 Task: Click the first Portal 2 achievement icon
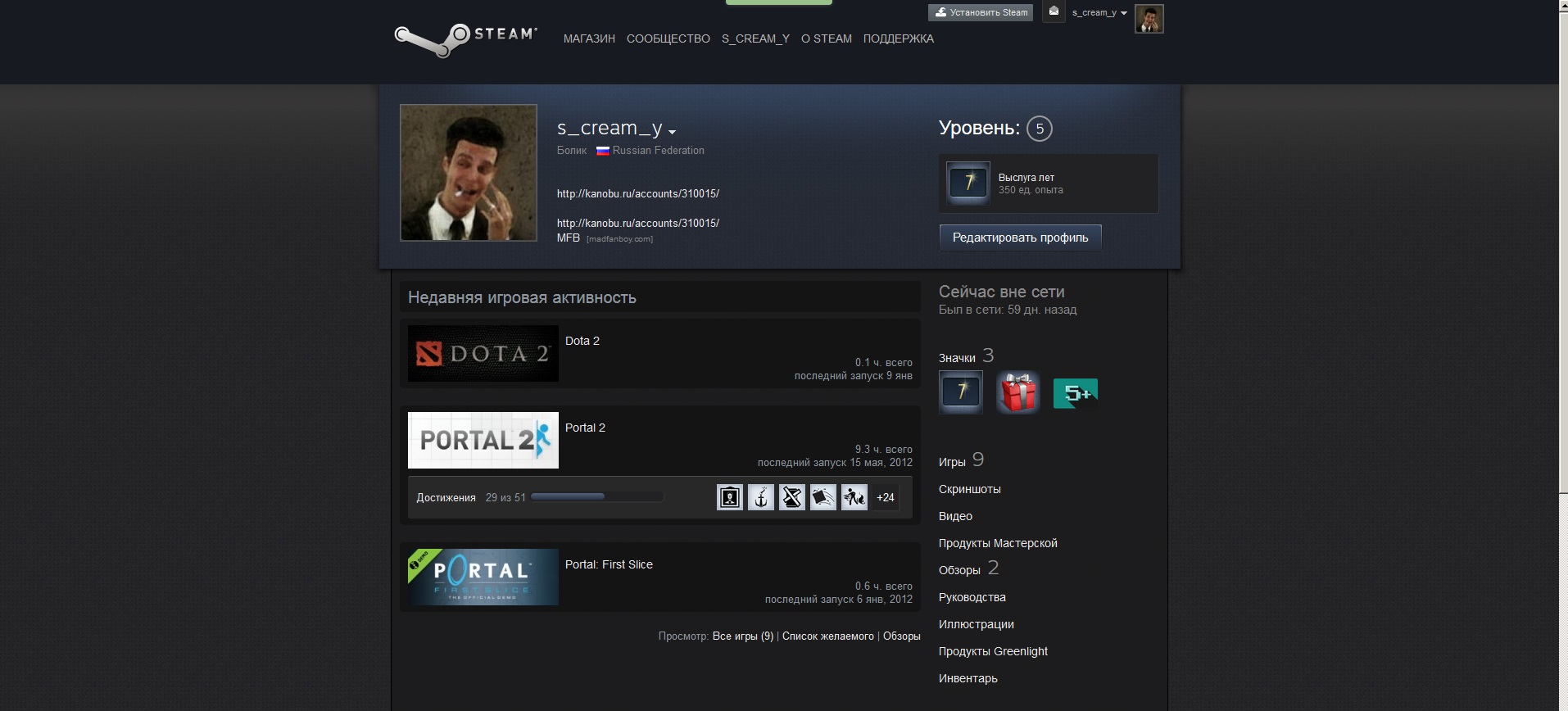pyautogui.click(x=729, y=497)
